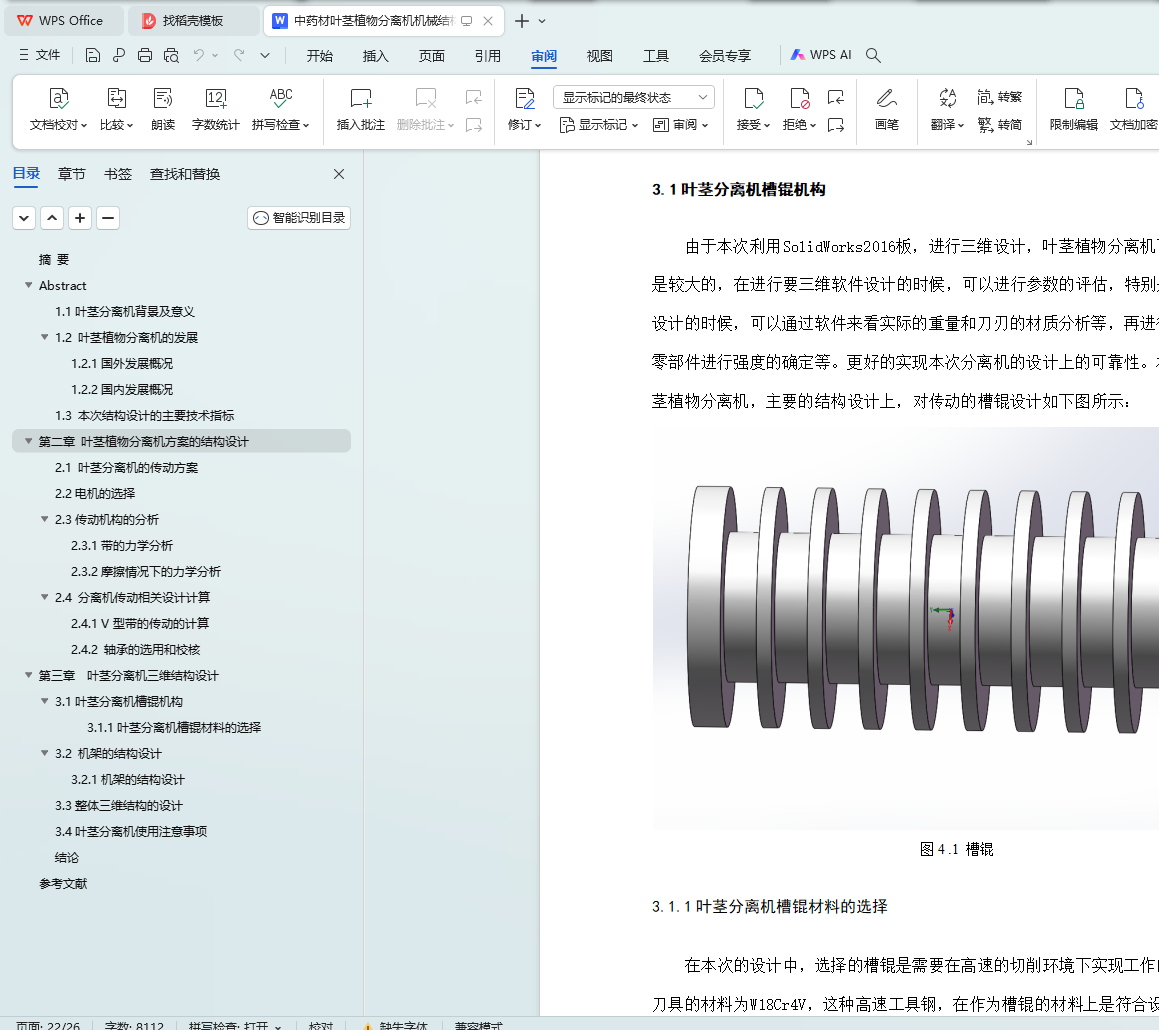Viewport: 1159px width, 1030px height.
Task: Open the 工具 ribbon tab
Action: (x=656, y=55)
